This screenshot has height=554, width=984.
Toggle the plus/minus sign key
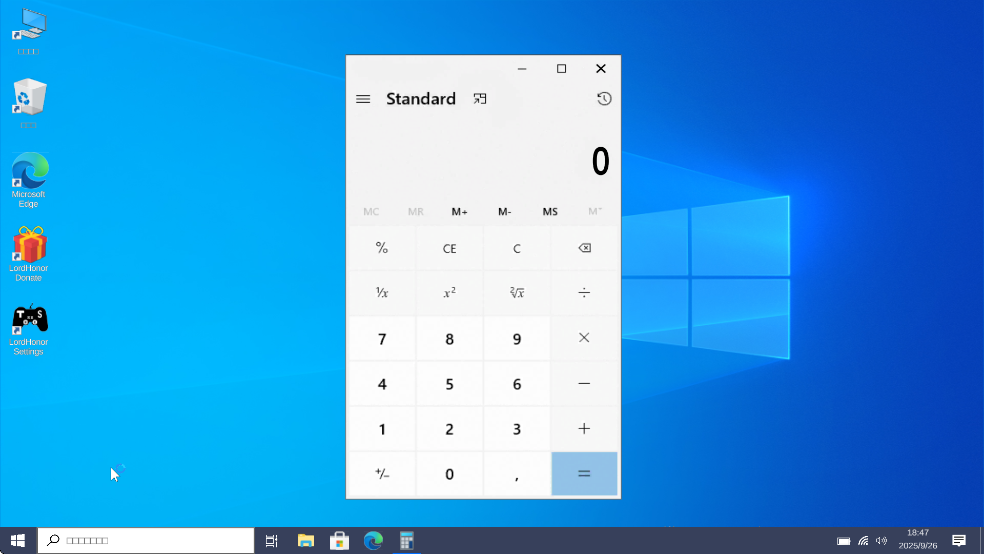pos(381,474)
